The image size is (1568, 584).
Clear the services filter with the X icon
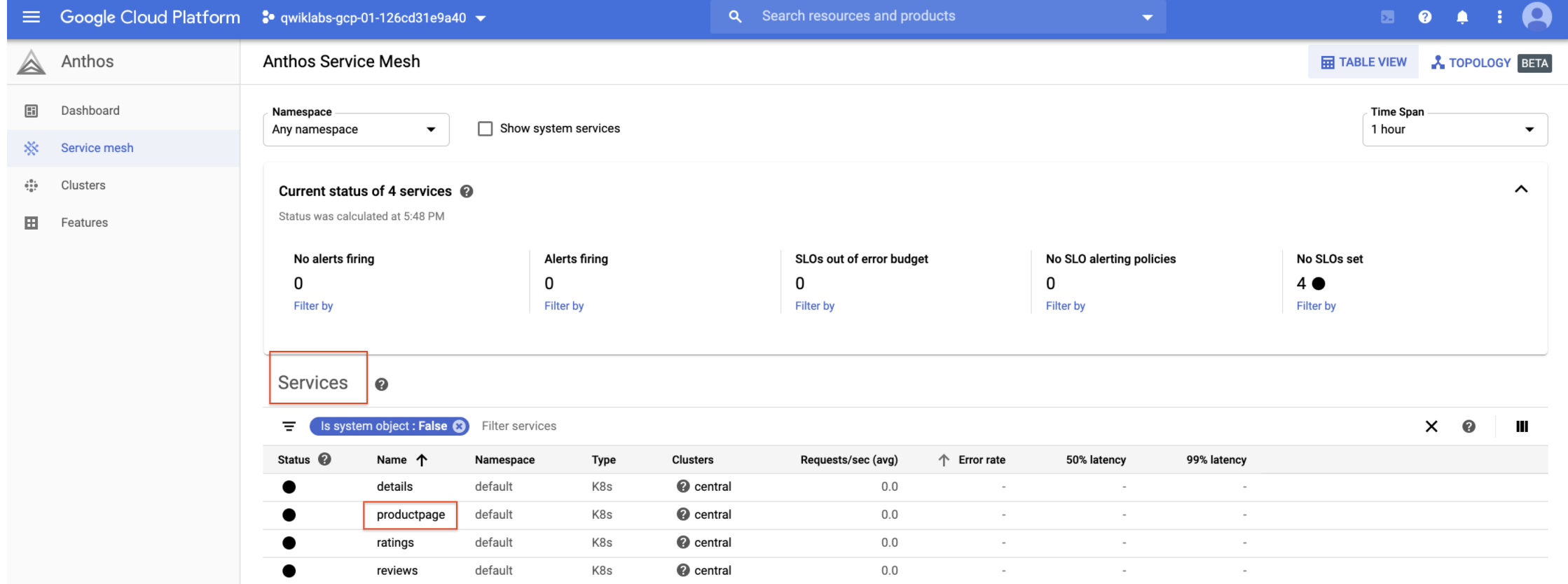tap(1431, 426)
